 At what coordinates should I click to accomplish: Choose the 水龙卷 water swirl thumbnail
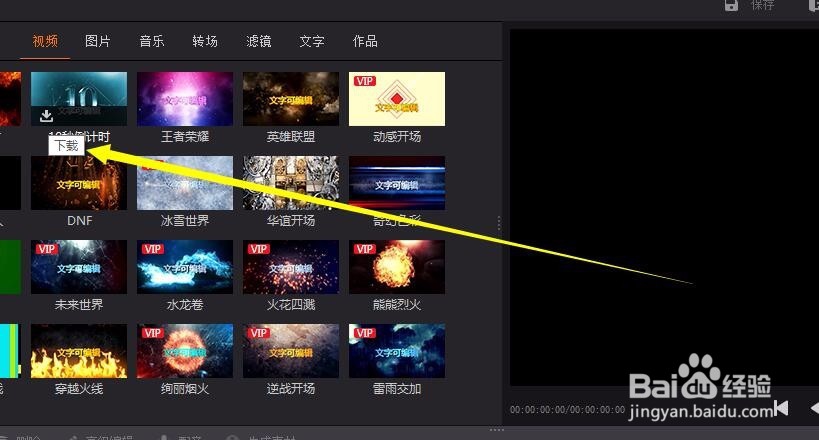tap(185, 267)
